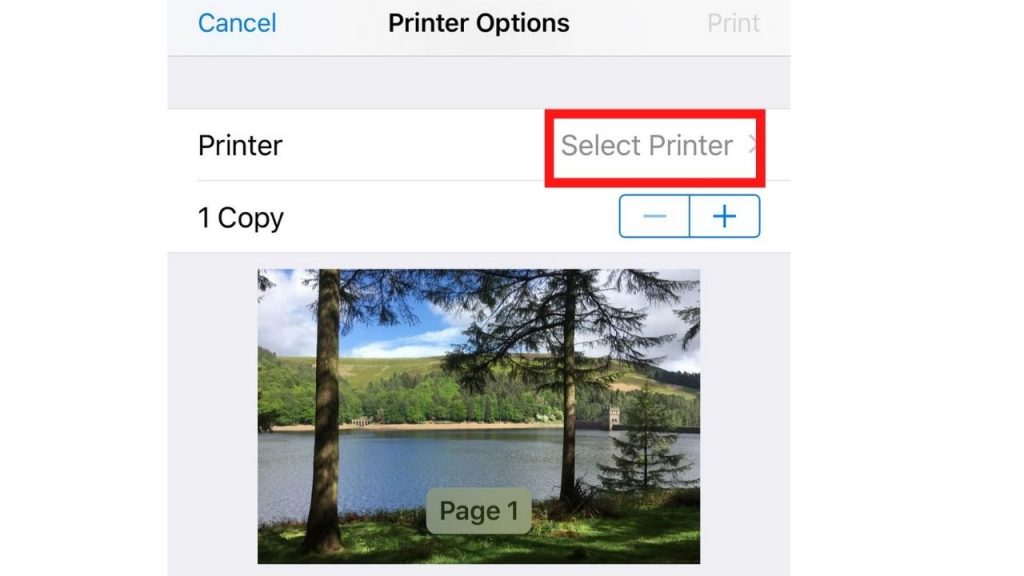The height and width of the screenshot is (576, 1024).
Task: Tap the stone tower in the preview photo
Action: tap(613, 418)
